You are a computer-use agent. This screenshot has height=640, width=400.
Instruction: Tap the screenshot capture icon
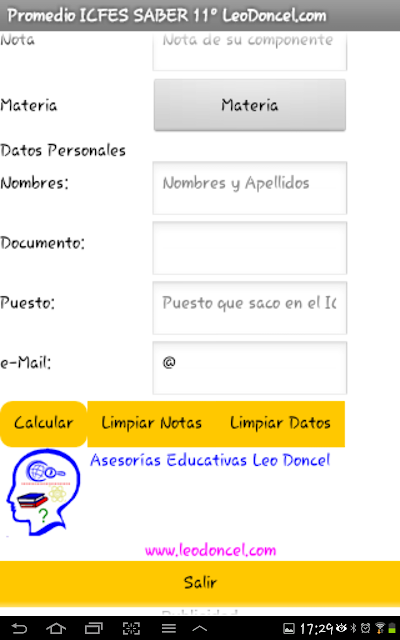(x=131, y=628)
